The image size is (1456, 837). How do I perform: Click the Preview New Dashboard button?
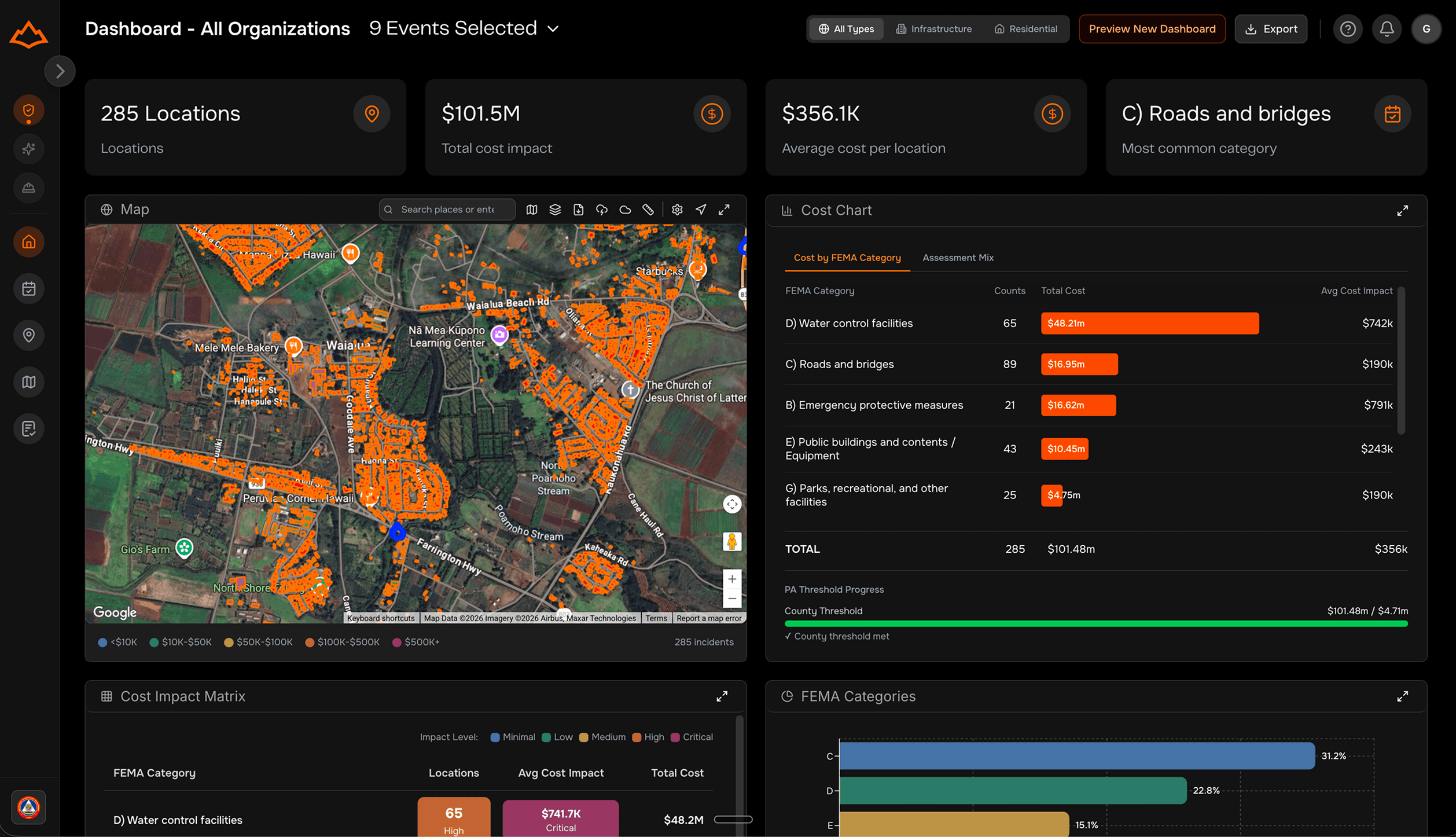(1152, 29)
